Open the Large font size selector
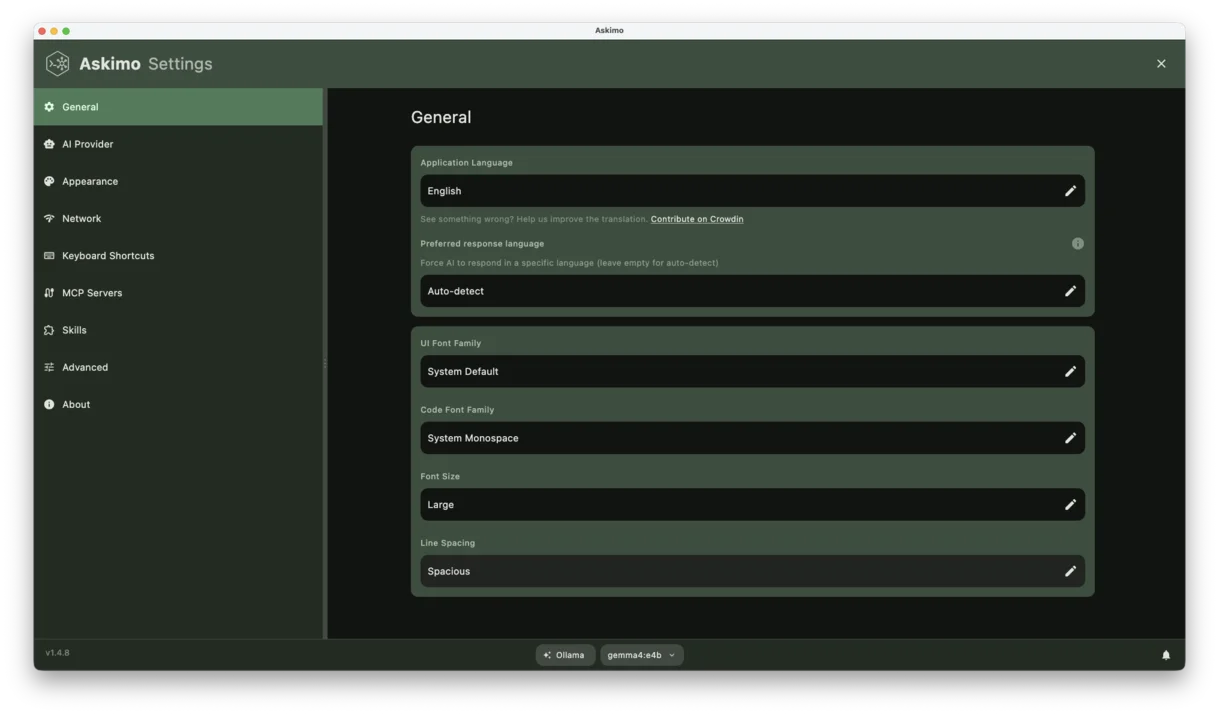 point(752,505)
